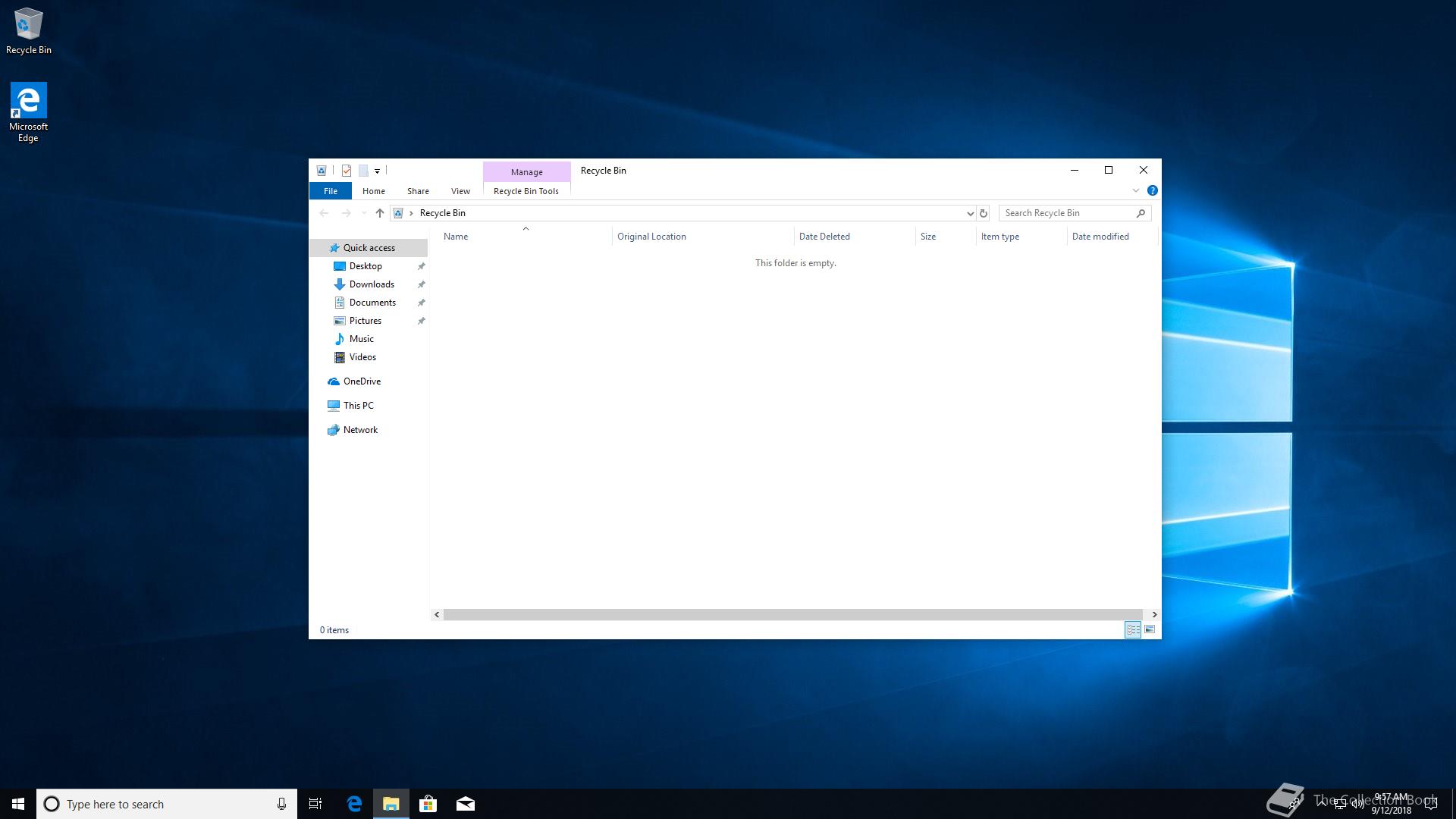Sort by Date modified column
The height and width of the screenshot is (819, 1456).
coord(1112,237)
